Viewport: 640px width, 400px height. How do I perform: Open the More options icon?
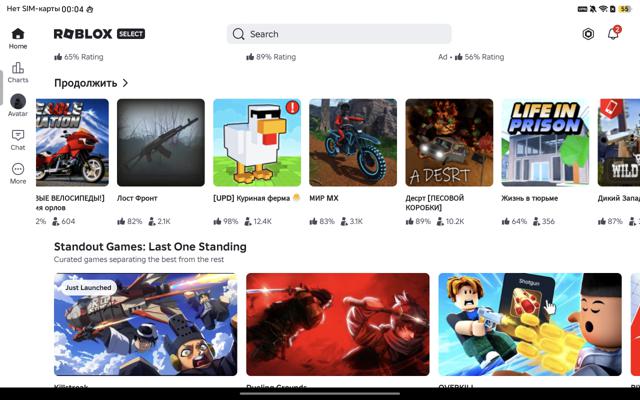tap(18, 169)
